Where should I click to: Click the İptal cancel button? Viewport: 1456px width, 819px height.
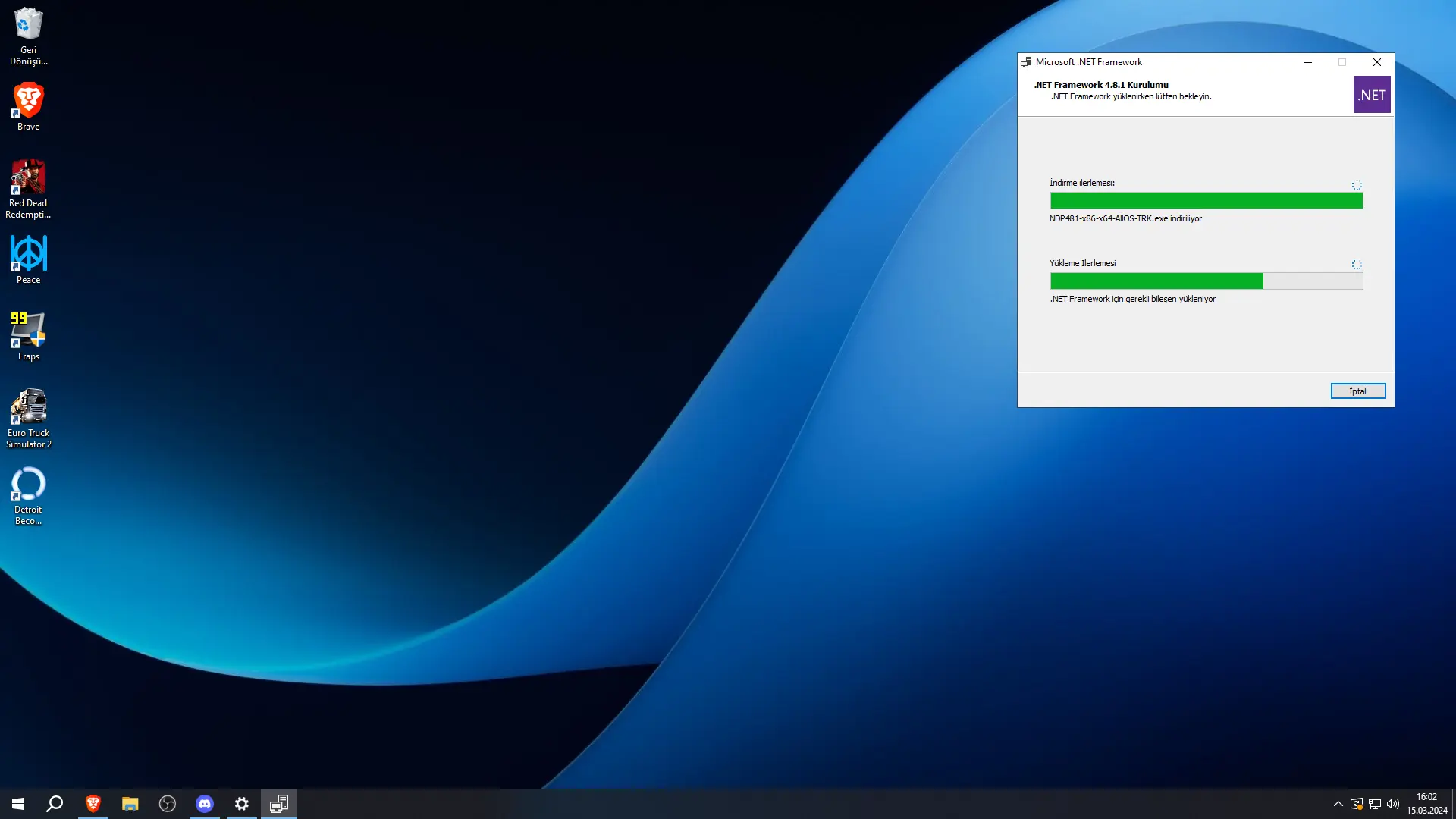(x=1357, y=391)
